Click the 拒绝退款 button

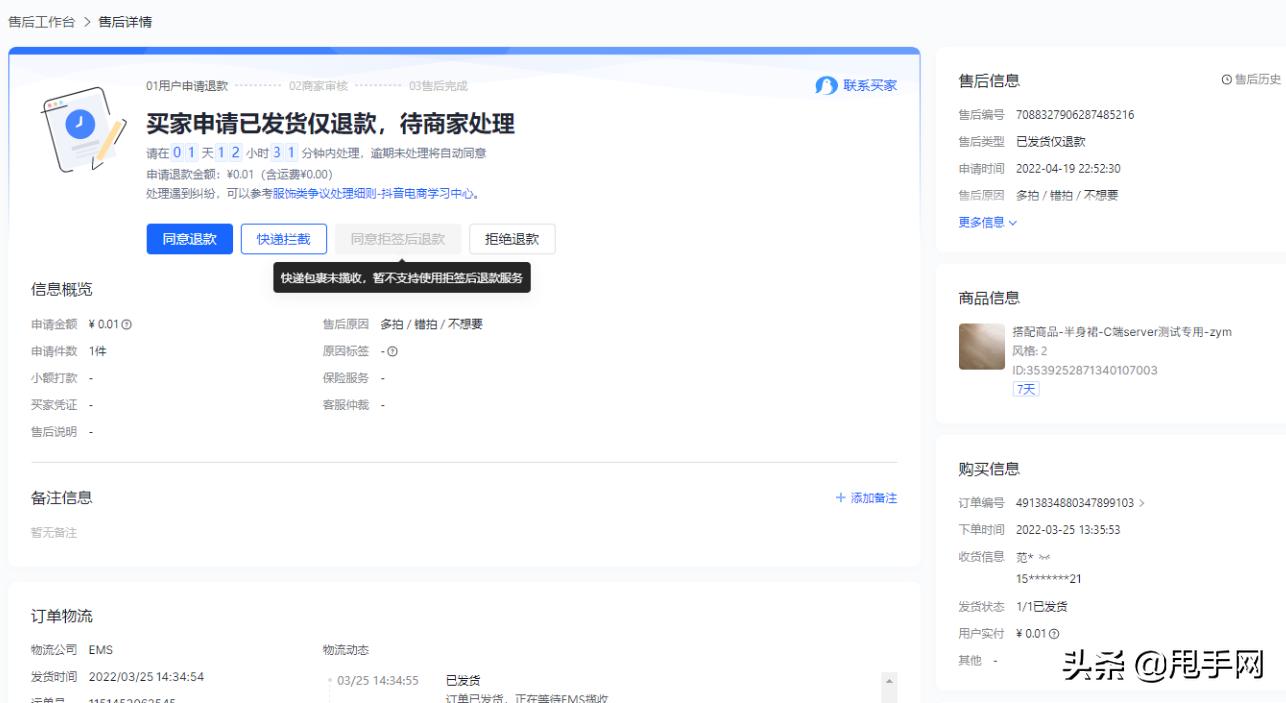coord(512,239)
